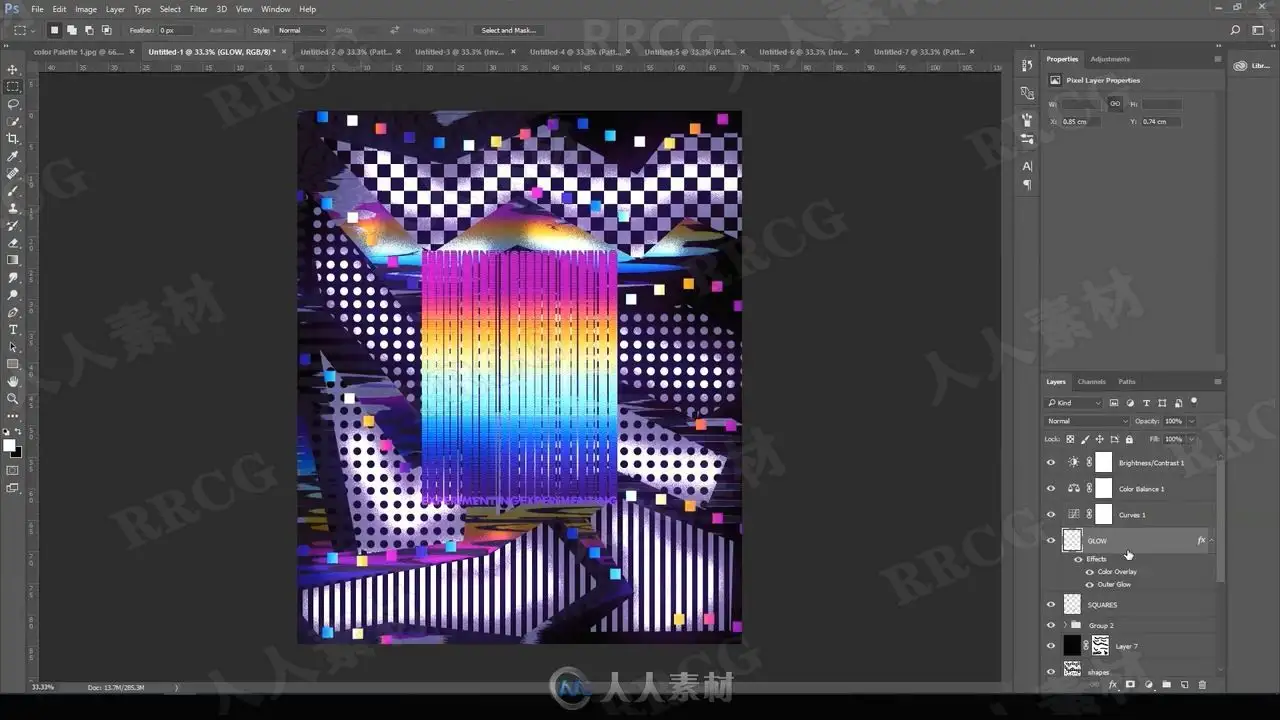Collapse the GLOW layer effects list

coord(1212,541)
